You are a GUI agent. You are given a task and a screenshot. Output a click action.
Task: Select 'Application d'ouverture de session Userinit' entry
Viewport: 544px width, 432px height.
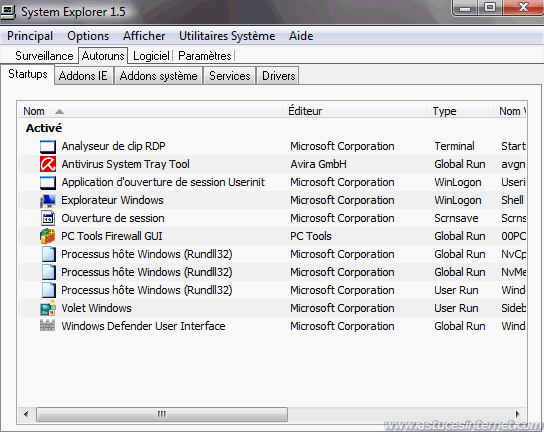[163, 182]
